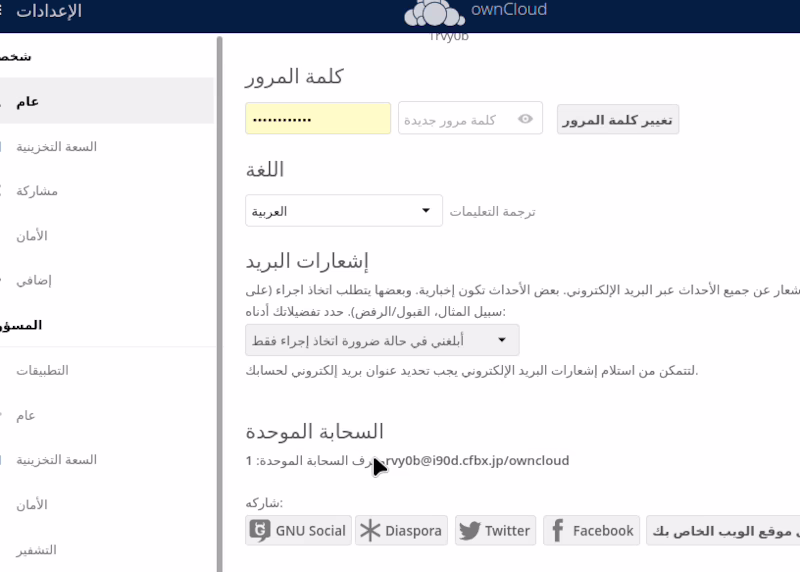Open التشفير encryption admin settings
Image resolution: width=800 pixels, height=572 pixels.
point(36,550)
